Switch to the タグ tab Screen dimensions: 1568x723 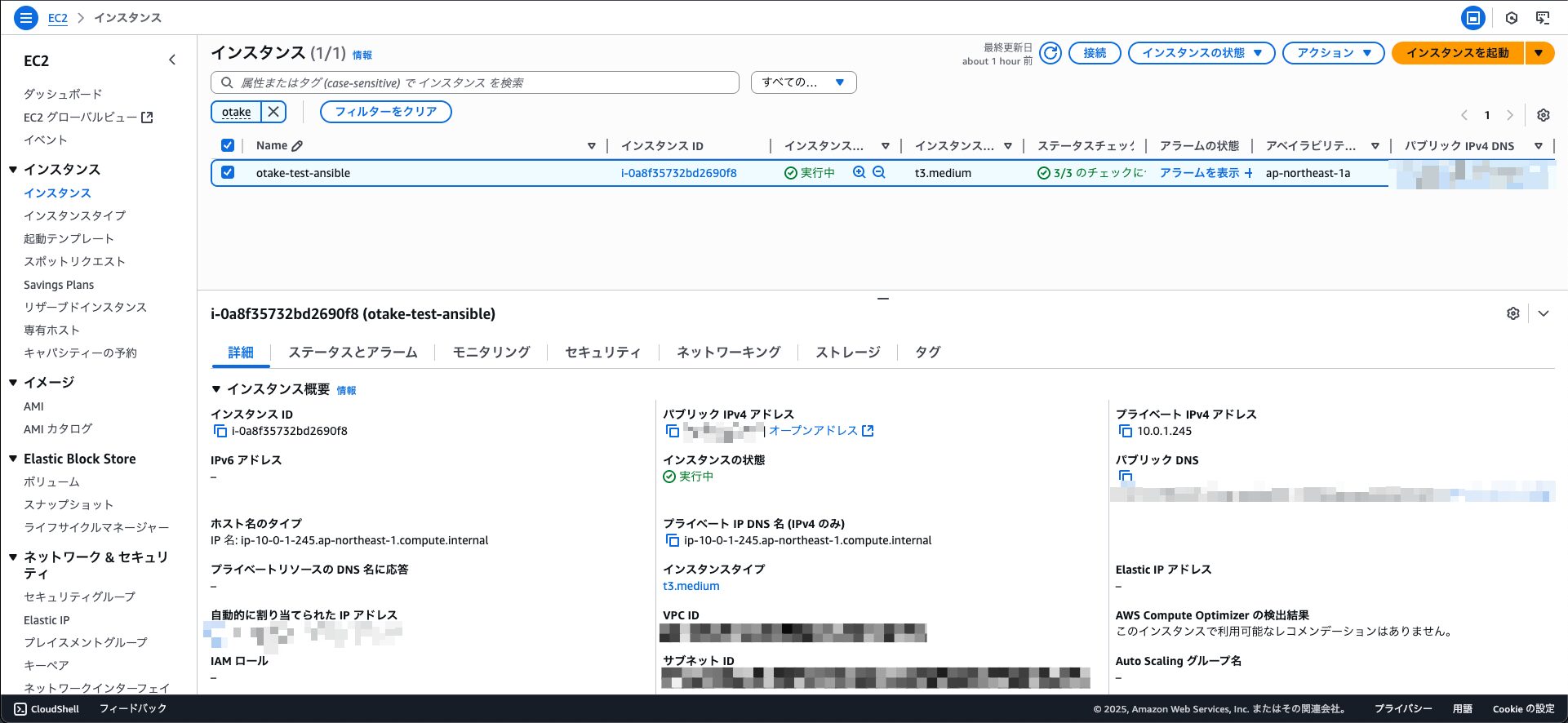[x=927, y=353]
